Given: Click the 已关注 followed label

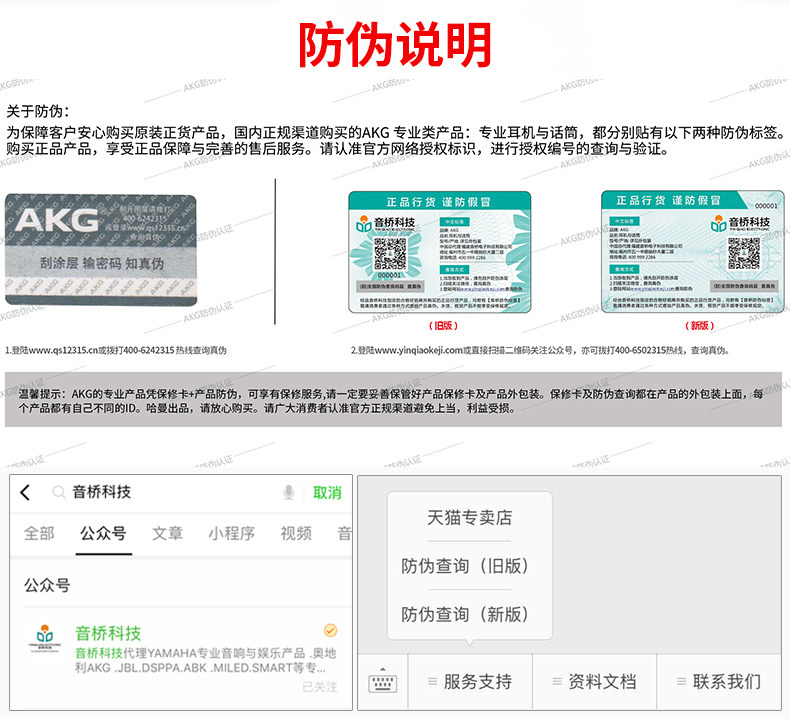Looking at the screenshot, I should [320, 687].
